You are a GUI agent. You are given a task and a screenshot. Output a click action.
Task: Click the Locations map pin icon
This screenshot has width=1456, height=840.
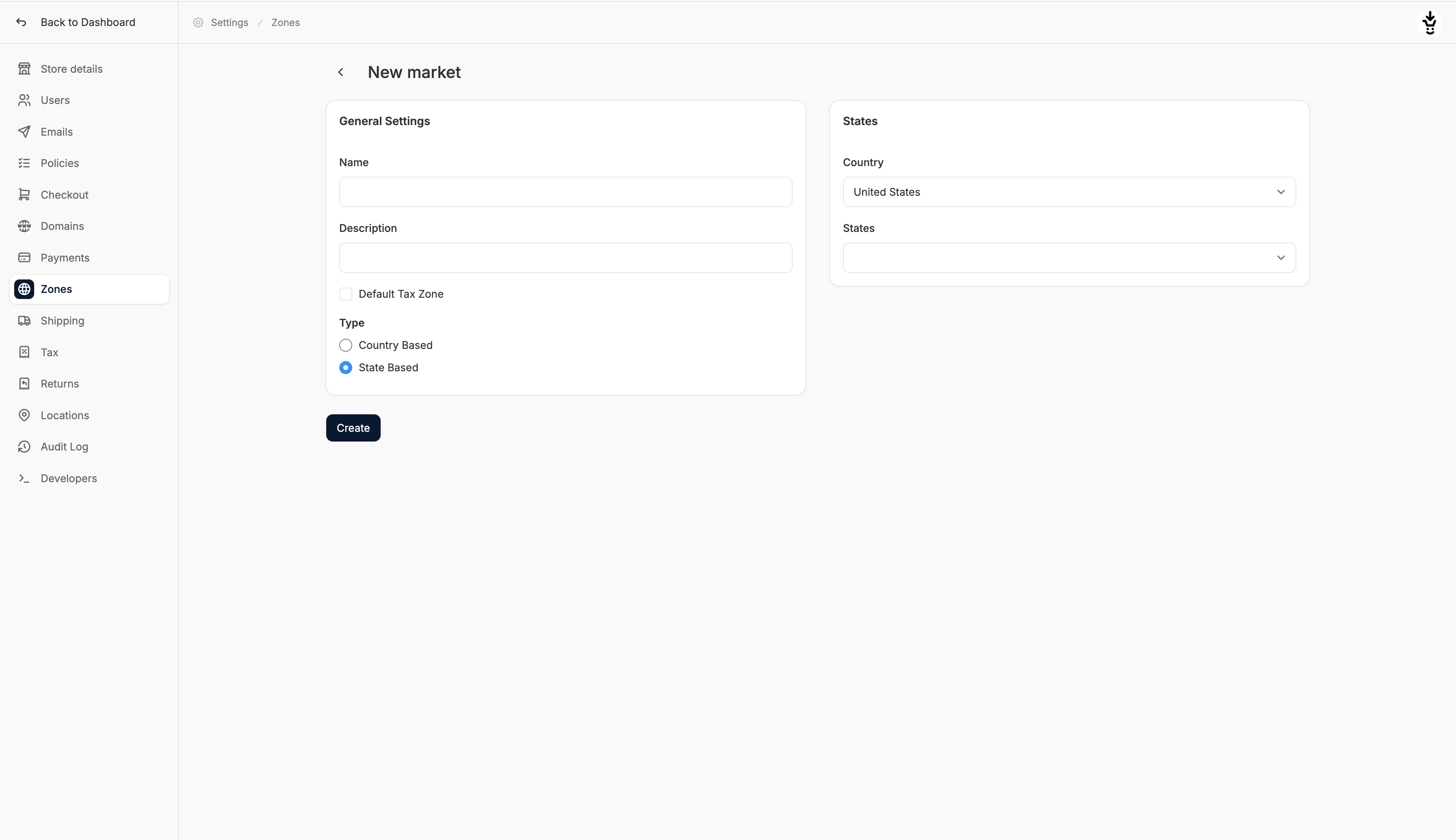pyautogui.click(x=24, y=416)
